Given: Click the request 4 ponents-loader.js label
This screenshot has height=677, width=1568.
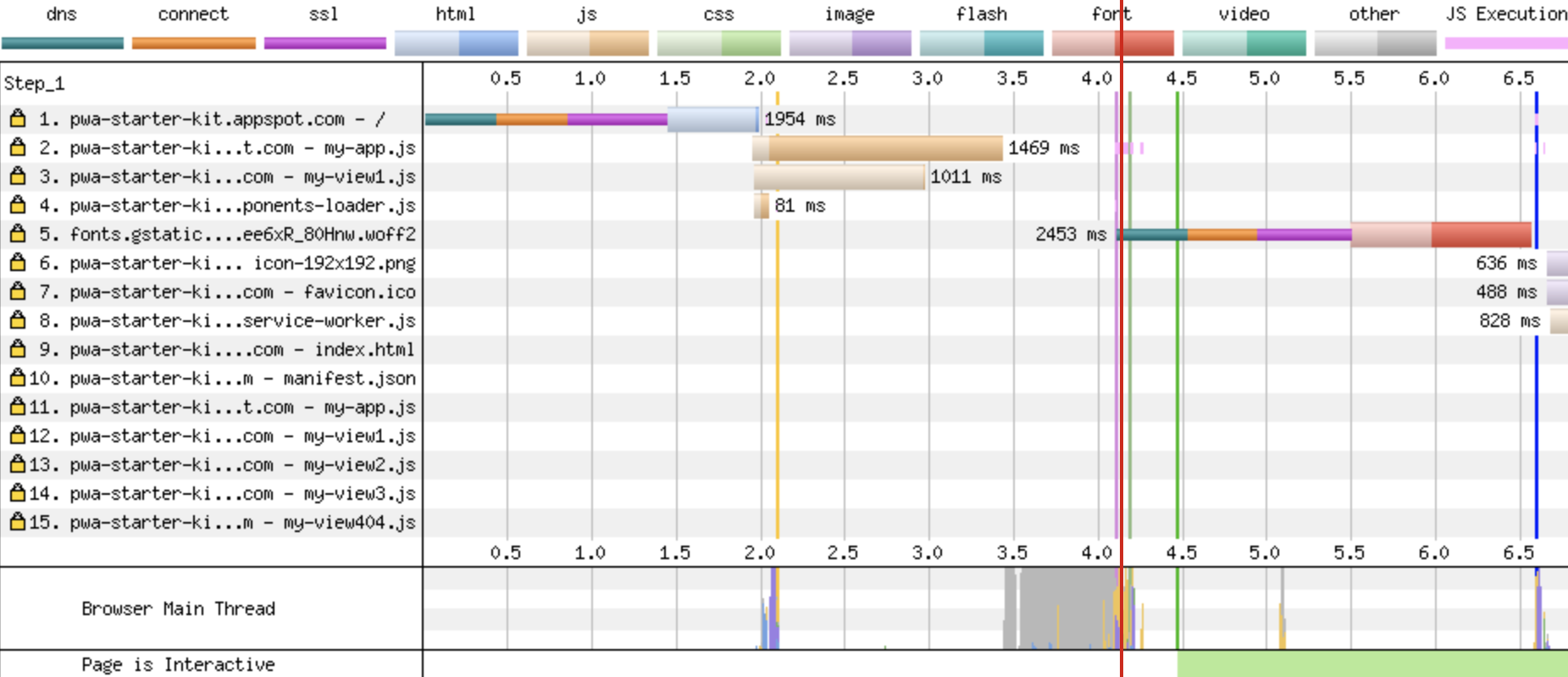Looking at the screenshot, I should point(227,205).
